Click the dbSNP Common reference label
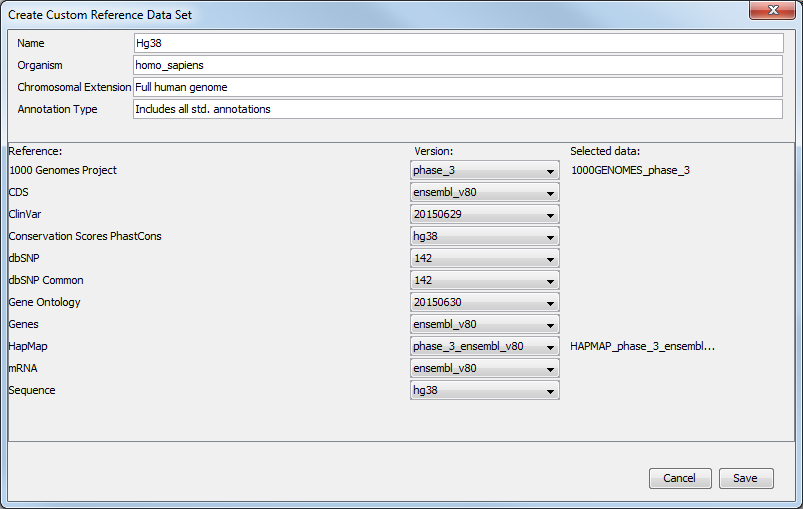 pos(46,281)
